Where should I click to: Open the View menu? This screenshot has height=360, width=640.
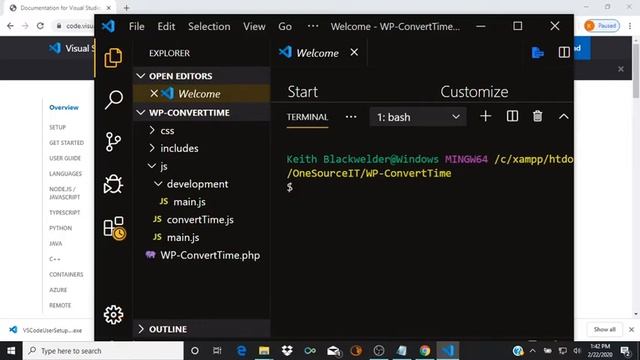254,27
